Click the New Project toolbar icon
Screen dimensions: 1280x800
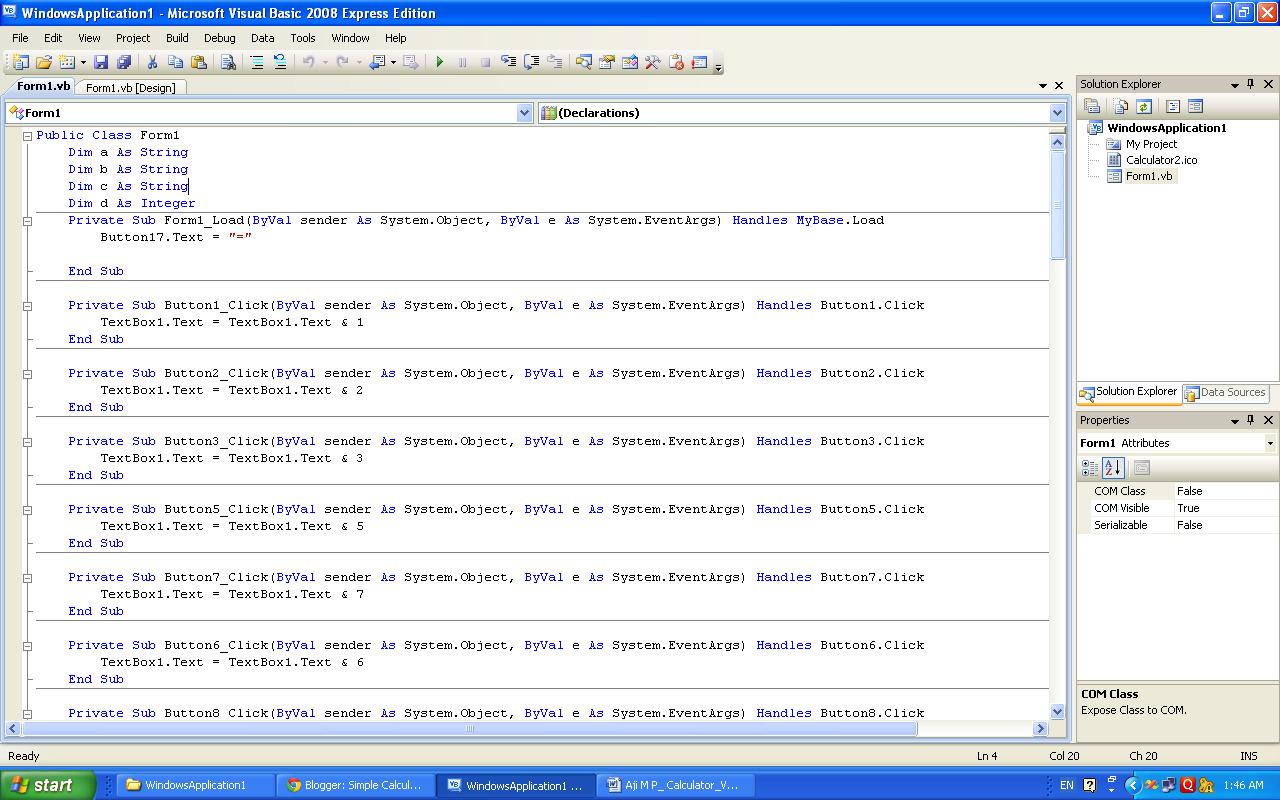20,62
